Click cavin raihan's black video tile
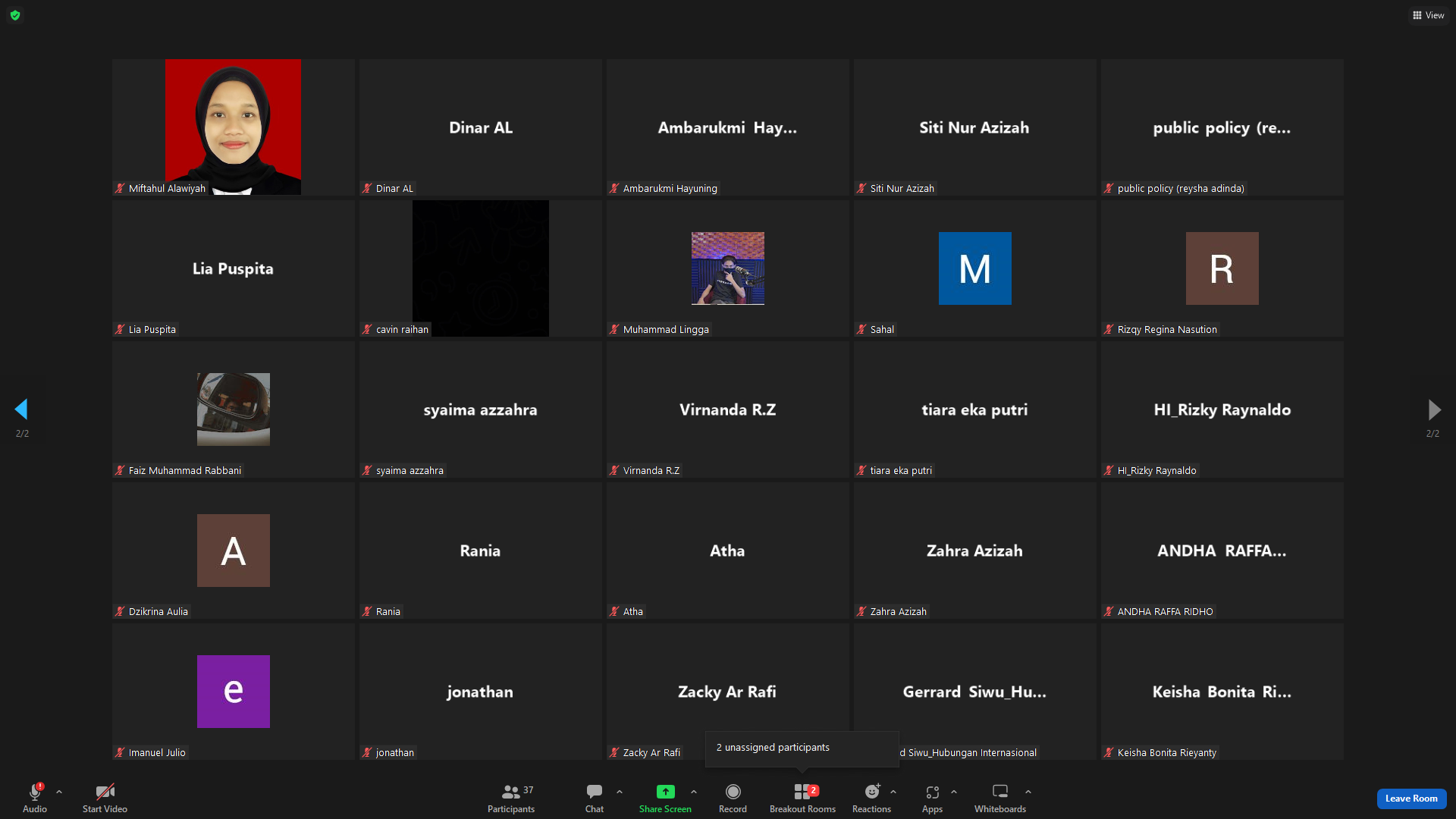The height and width of the screenshot is (819, 1456). (481, 268)
